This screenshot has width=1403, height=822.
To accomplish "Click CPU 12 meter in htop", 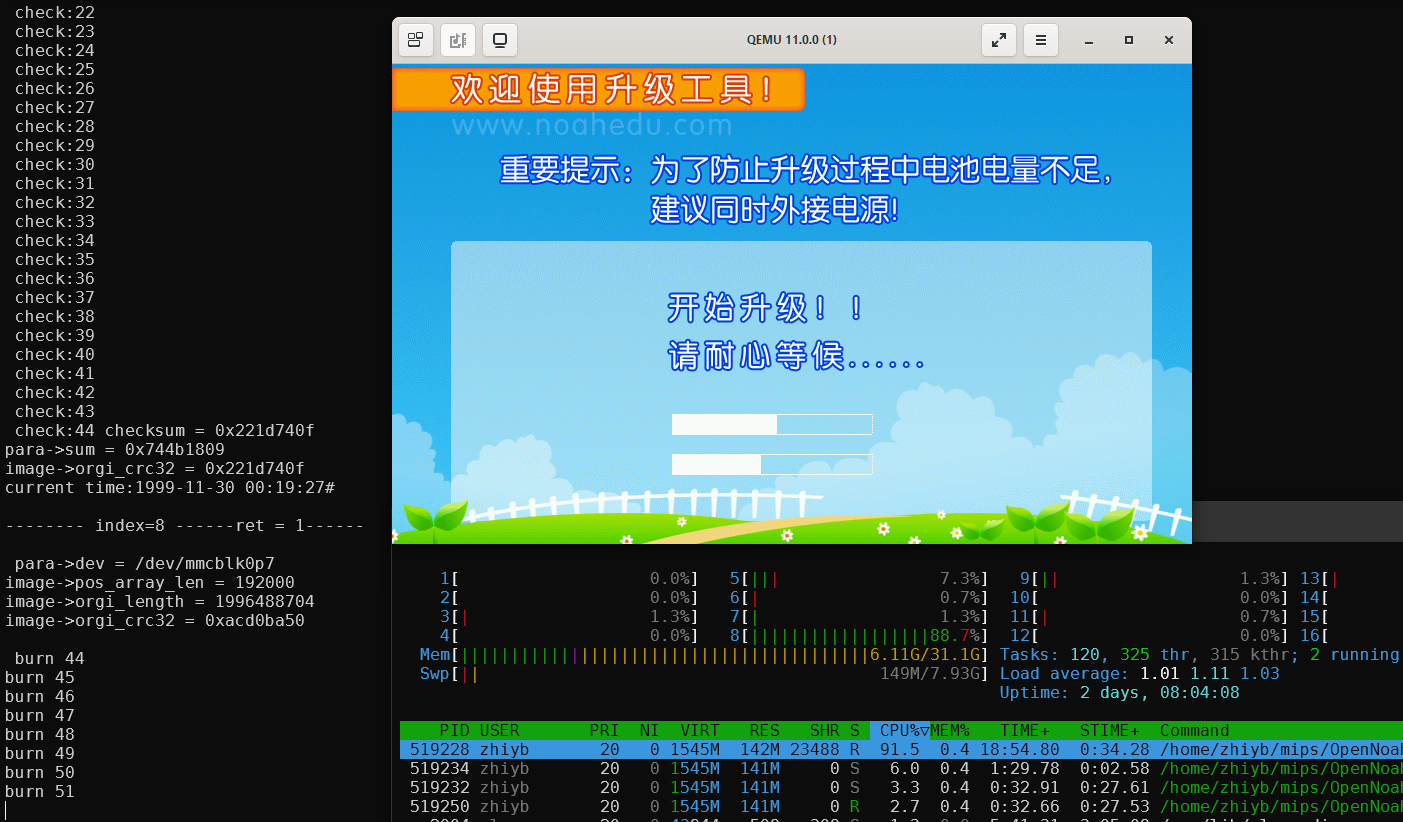I will coord(1149,635).
